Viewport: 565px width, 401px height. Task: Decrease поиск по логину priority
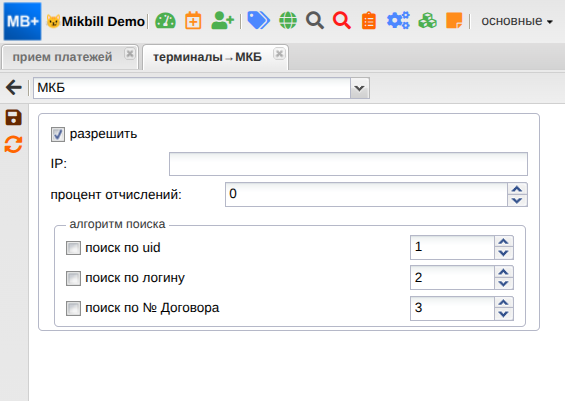504,284
